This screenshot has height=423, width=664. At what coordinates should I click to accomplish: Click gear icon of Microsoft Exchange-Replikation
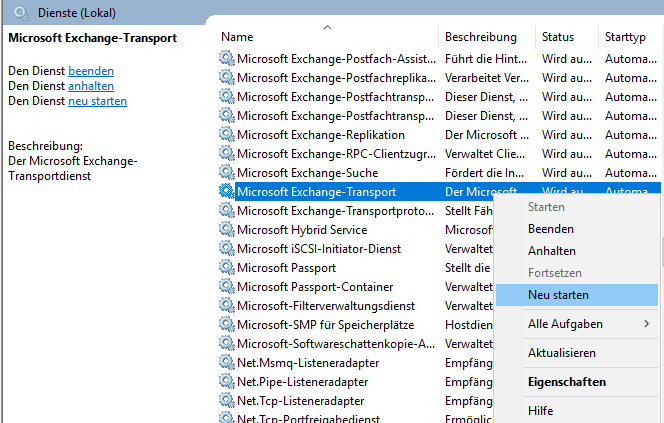click(x=227, y=135)
